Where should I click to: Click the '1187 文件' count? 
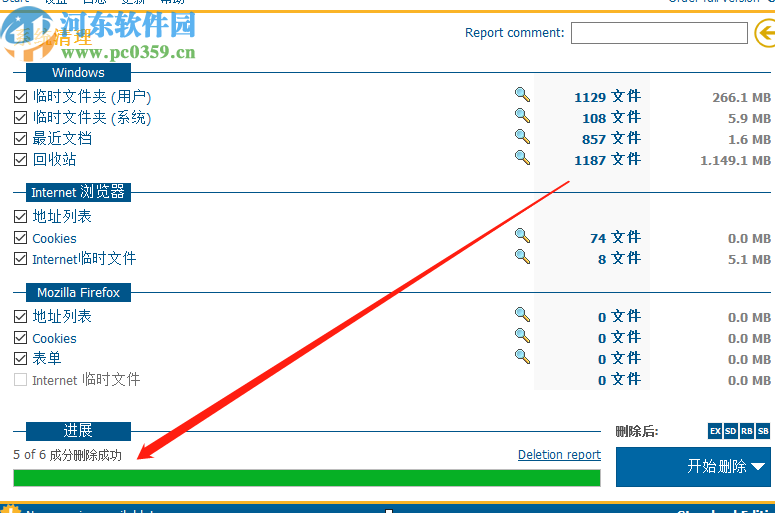pos(607,160)
